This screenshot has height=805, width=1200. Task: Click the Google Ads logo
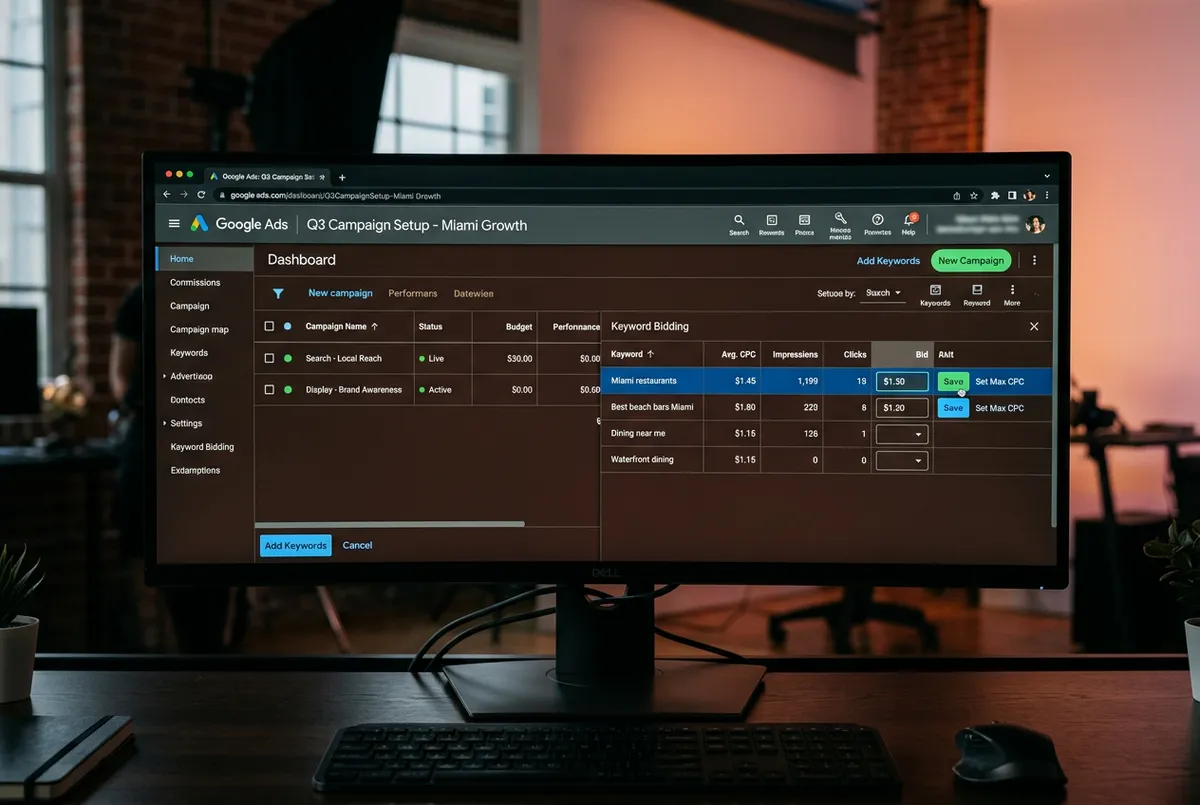click(200, 224)
